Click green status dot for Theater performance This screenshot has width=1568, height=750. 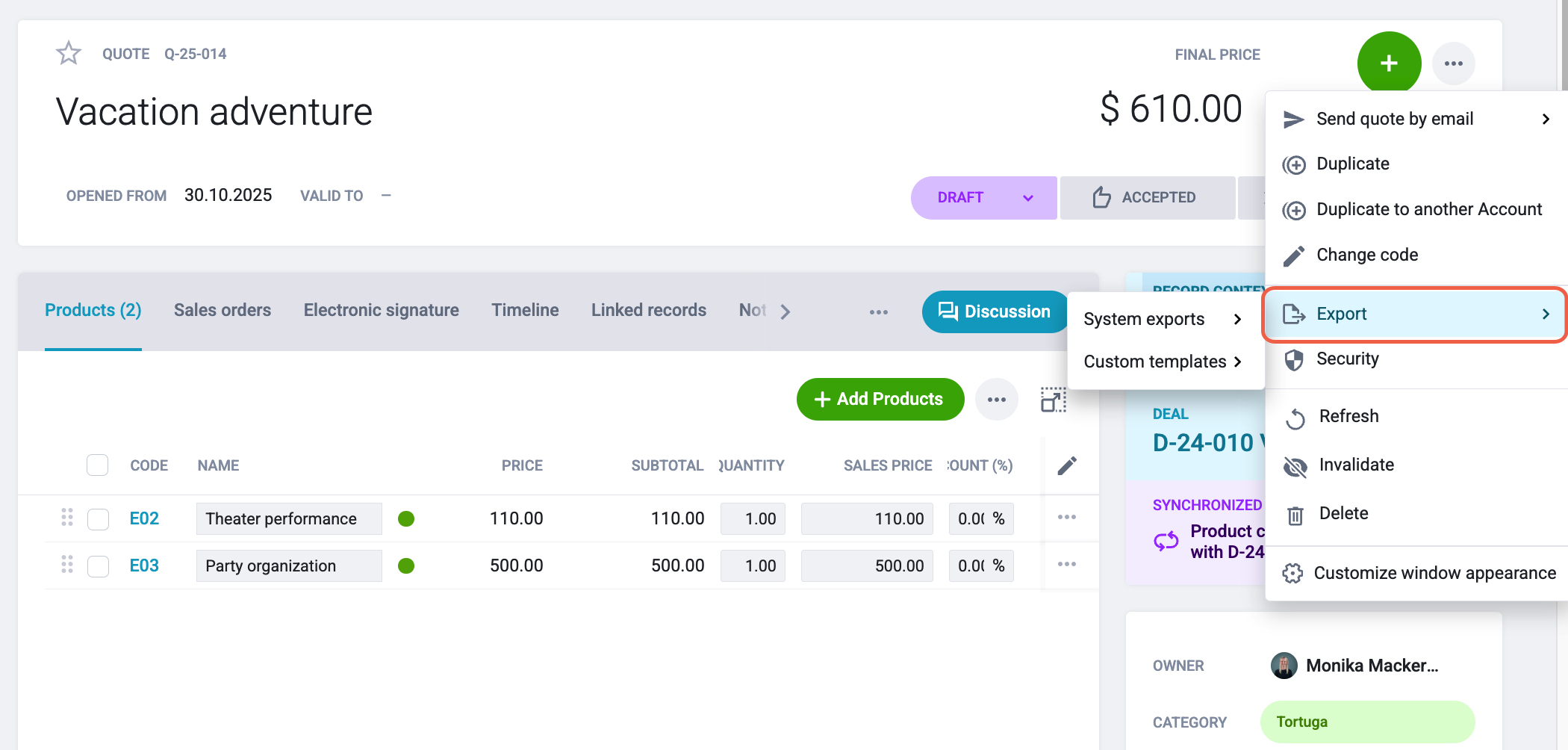406,518
